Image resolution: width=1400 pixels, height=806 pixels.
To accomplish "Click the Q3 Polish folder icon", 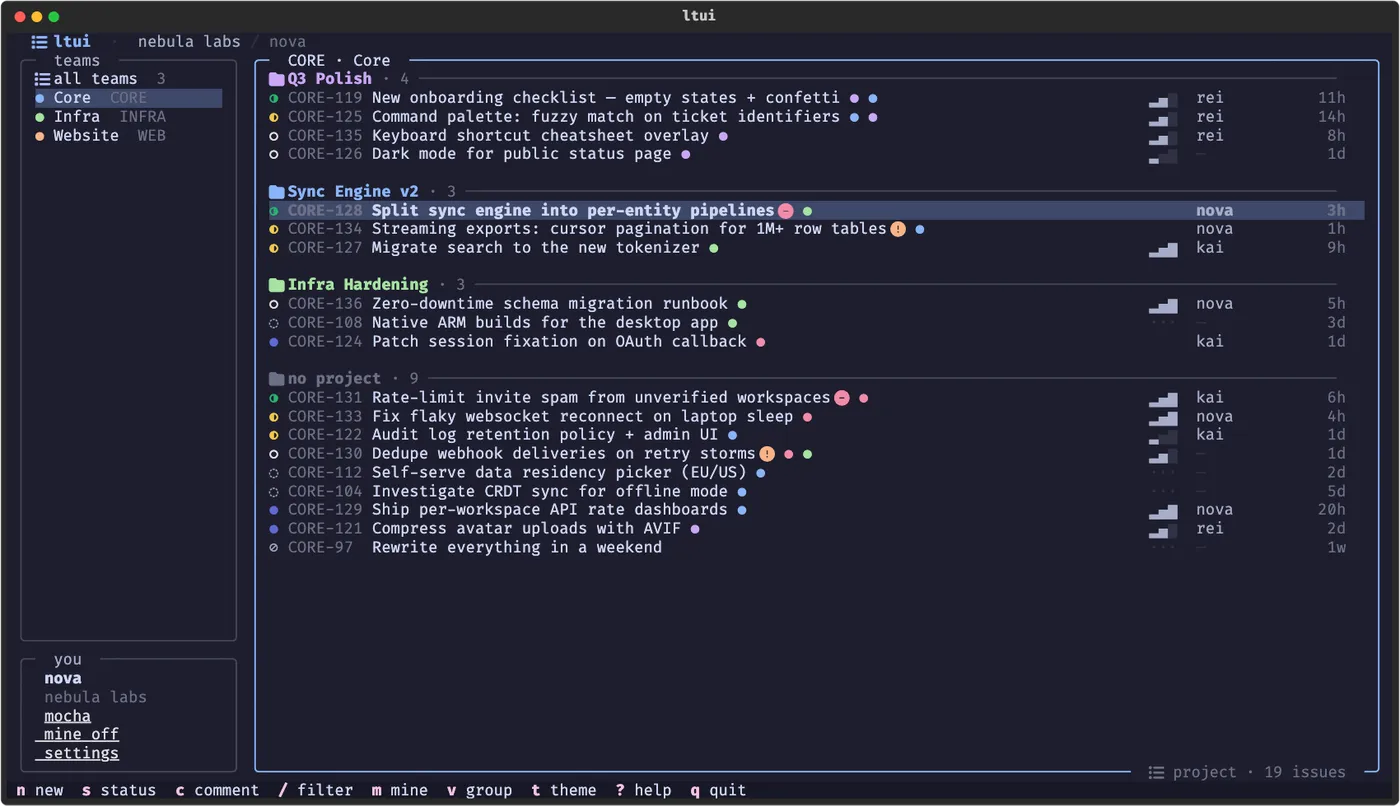I will coord(277,79).
